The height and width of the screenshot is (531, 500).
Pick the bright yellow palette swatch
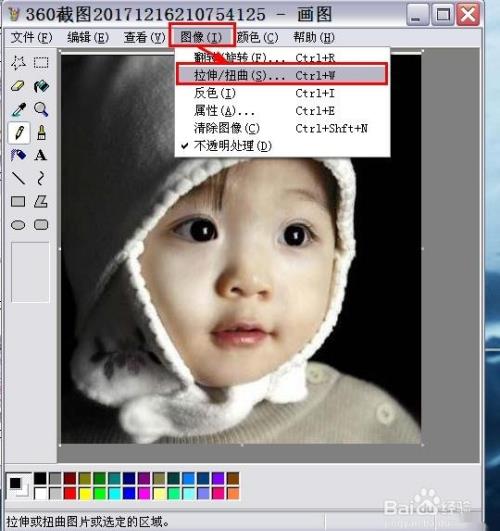point(85,493)
